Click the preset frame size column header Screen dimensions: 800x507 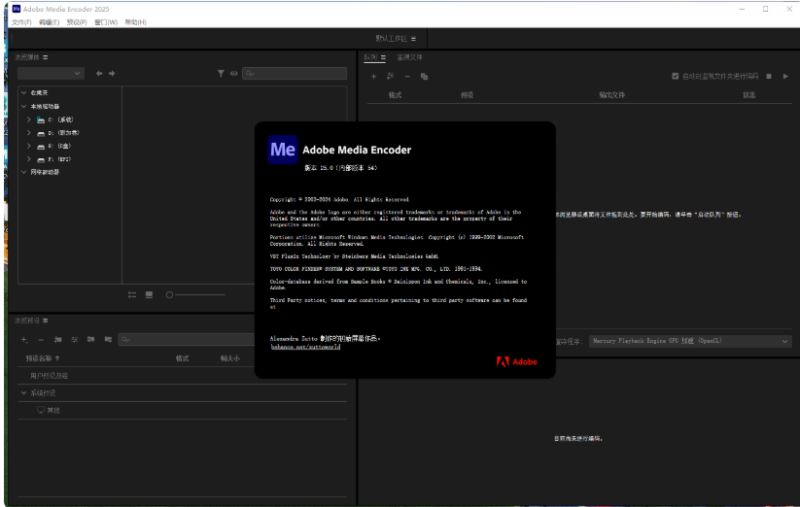point(230,359)
